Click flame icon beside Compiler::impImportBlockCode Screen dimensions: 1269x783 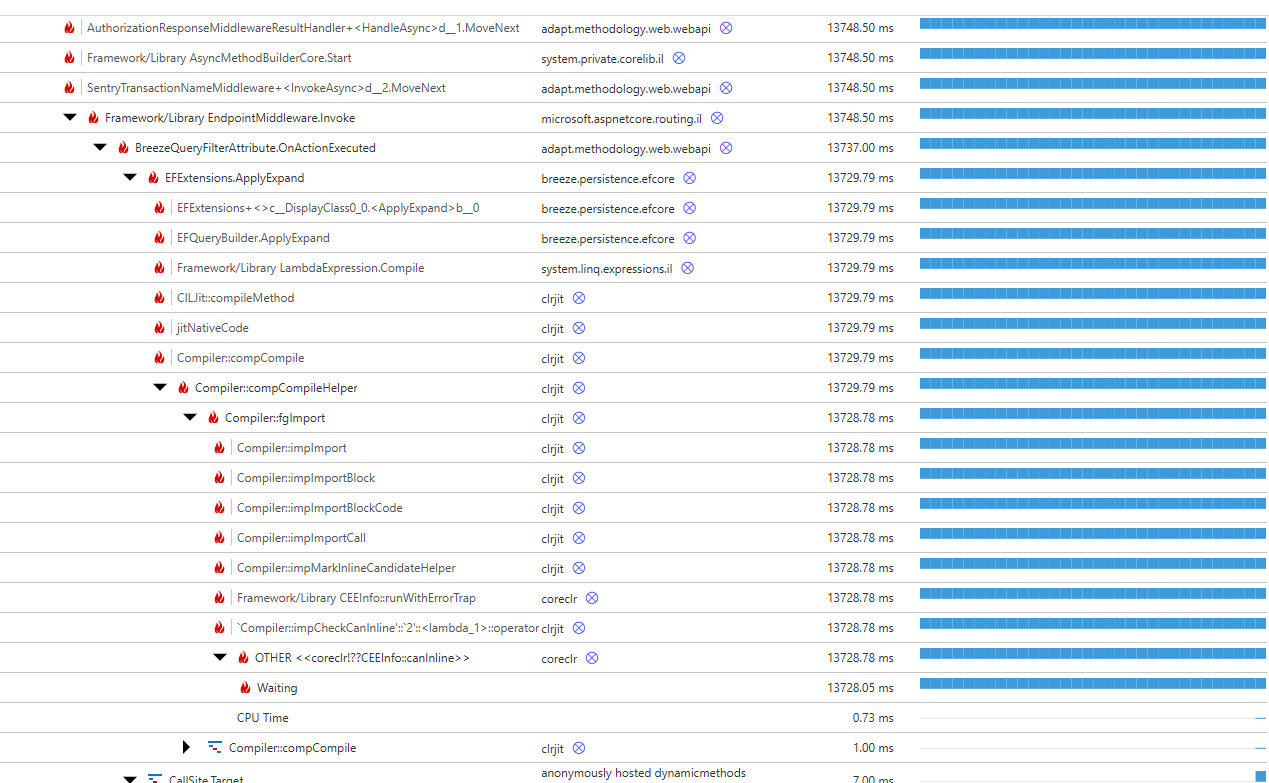point(219,508)
